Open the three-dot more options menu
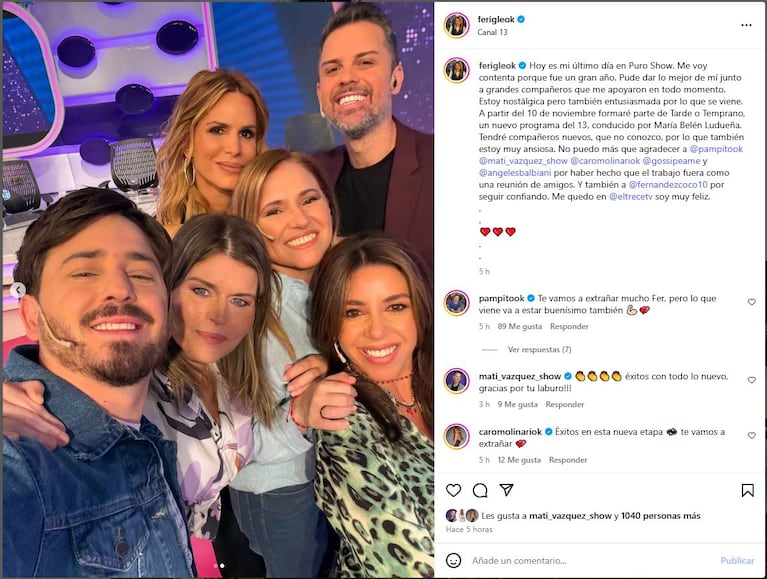 coord(746,25)
